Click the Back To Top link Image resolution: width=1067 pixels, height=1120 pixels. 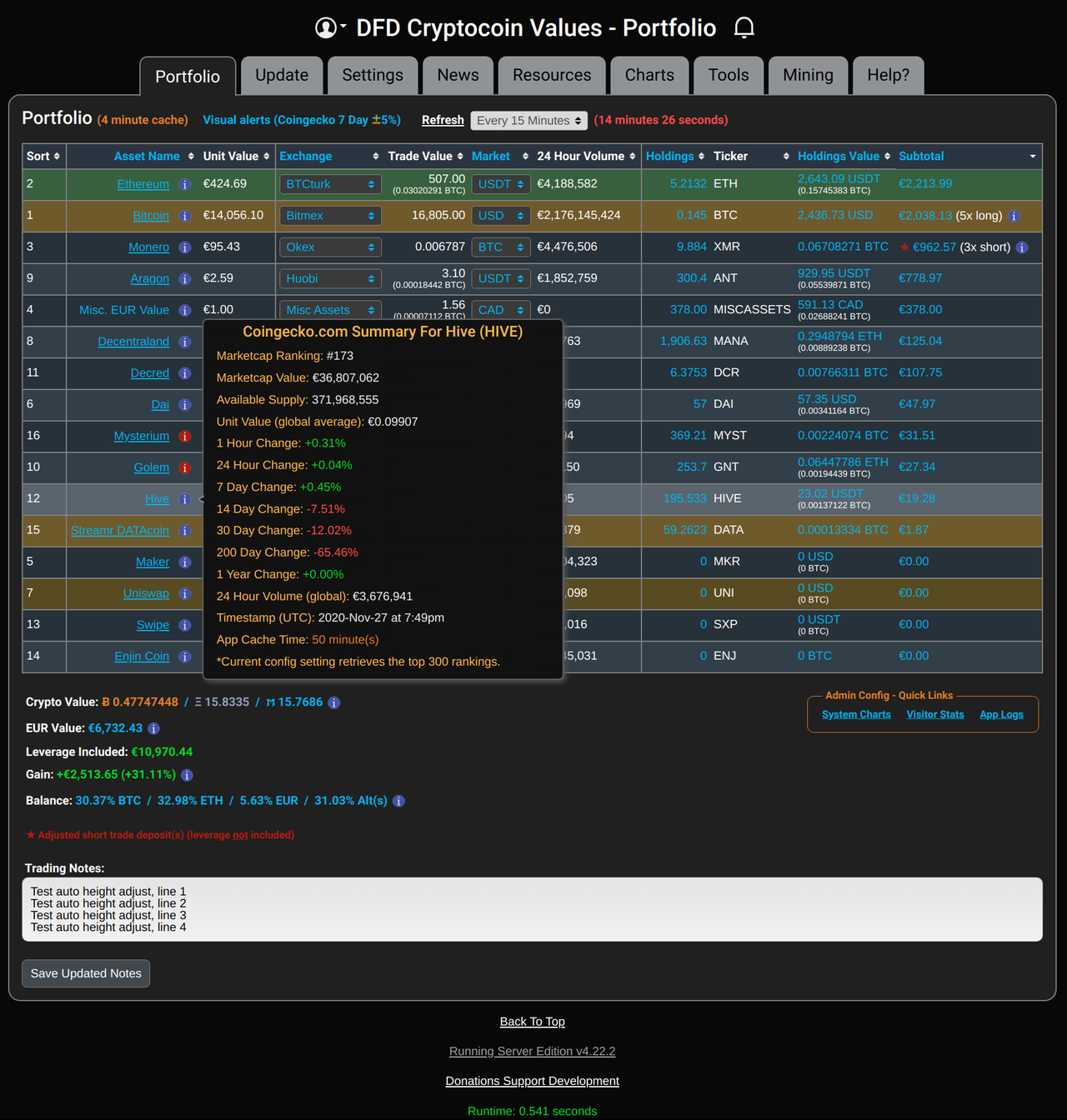click(533, 1022)
